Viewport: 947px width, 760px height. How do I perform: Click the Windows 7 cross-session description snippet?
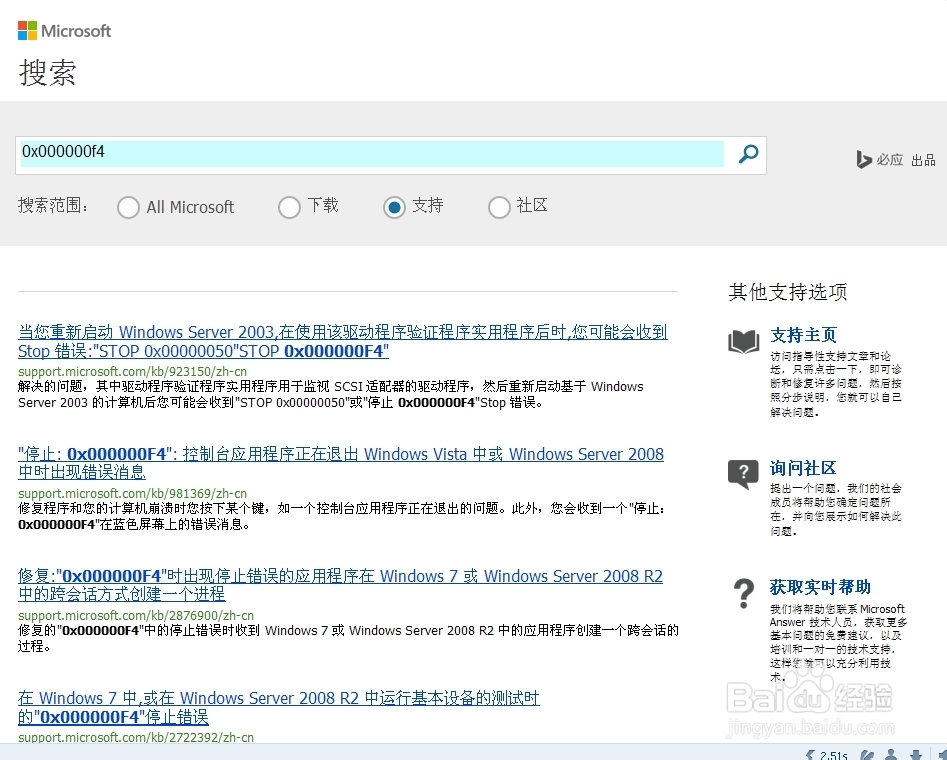[x=348, y=639]
